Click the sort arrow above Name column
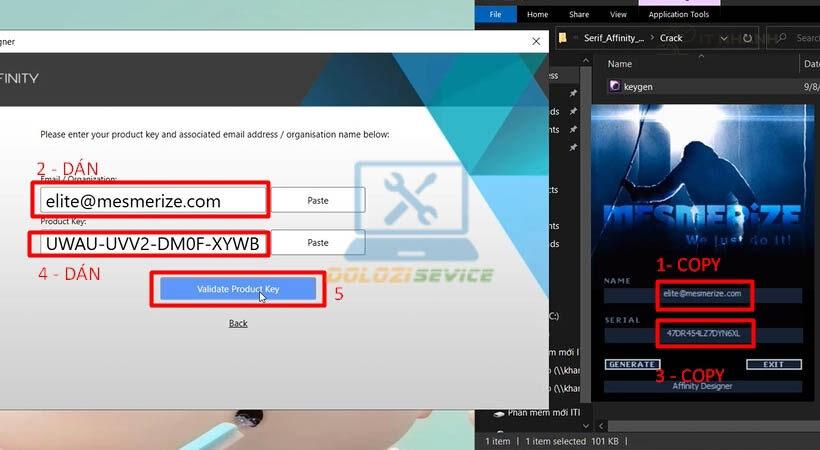 [x=701, y=55]
